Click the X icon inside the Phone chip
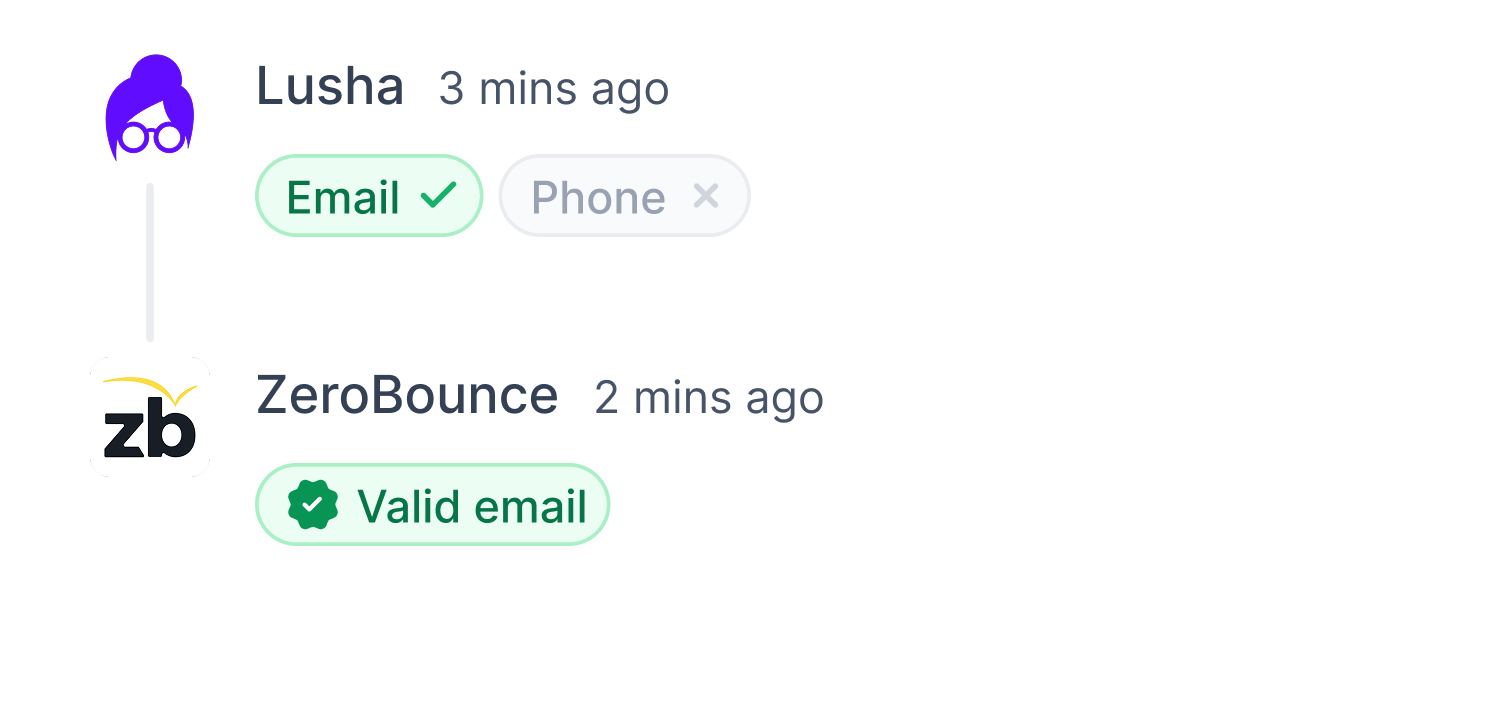 [x=707, y=196]
